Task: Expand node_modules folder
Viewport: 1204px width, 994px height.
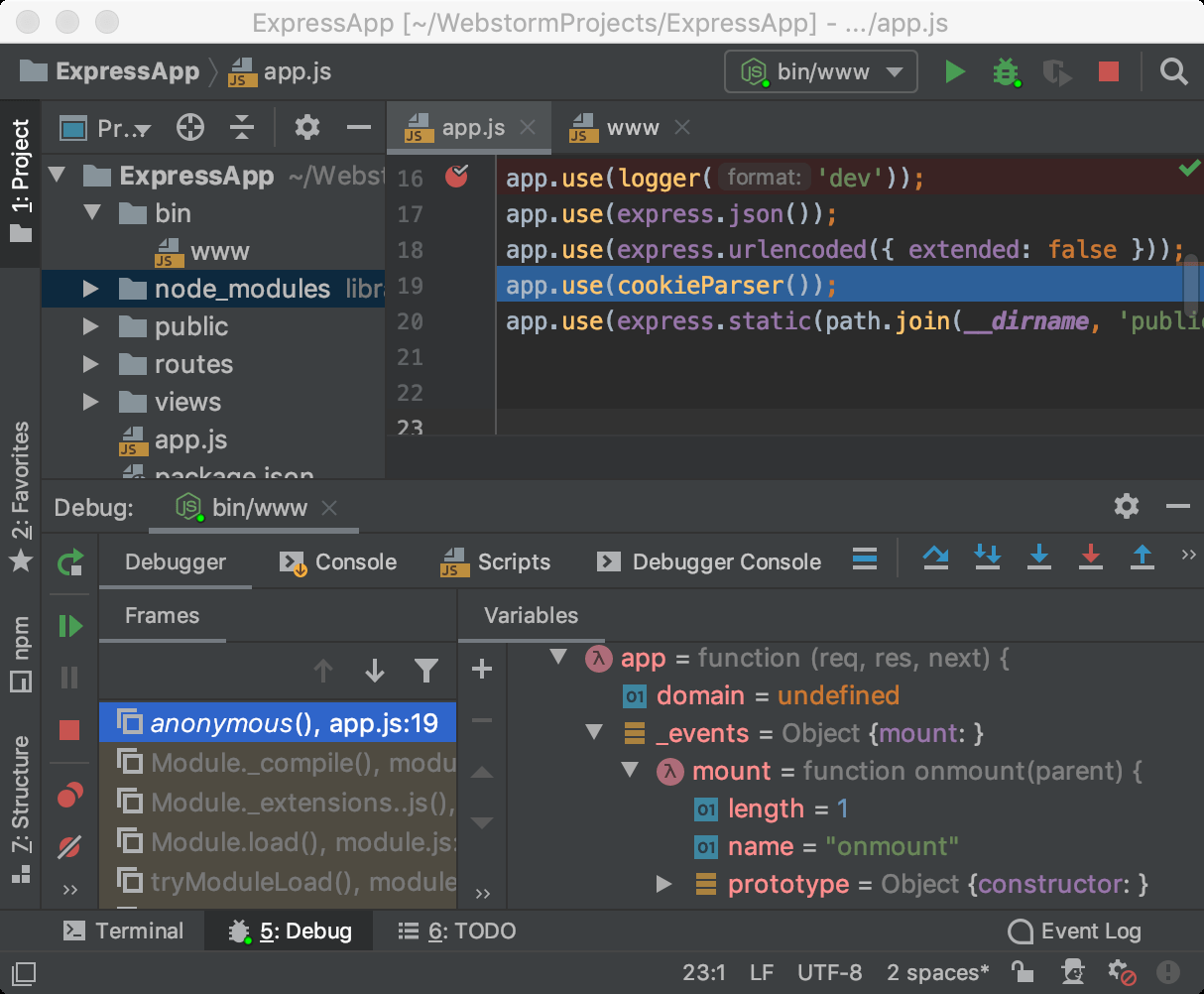Action: click(91, 289)
